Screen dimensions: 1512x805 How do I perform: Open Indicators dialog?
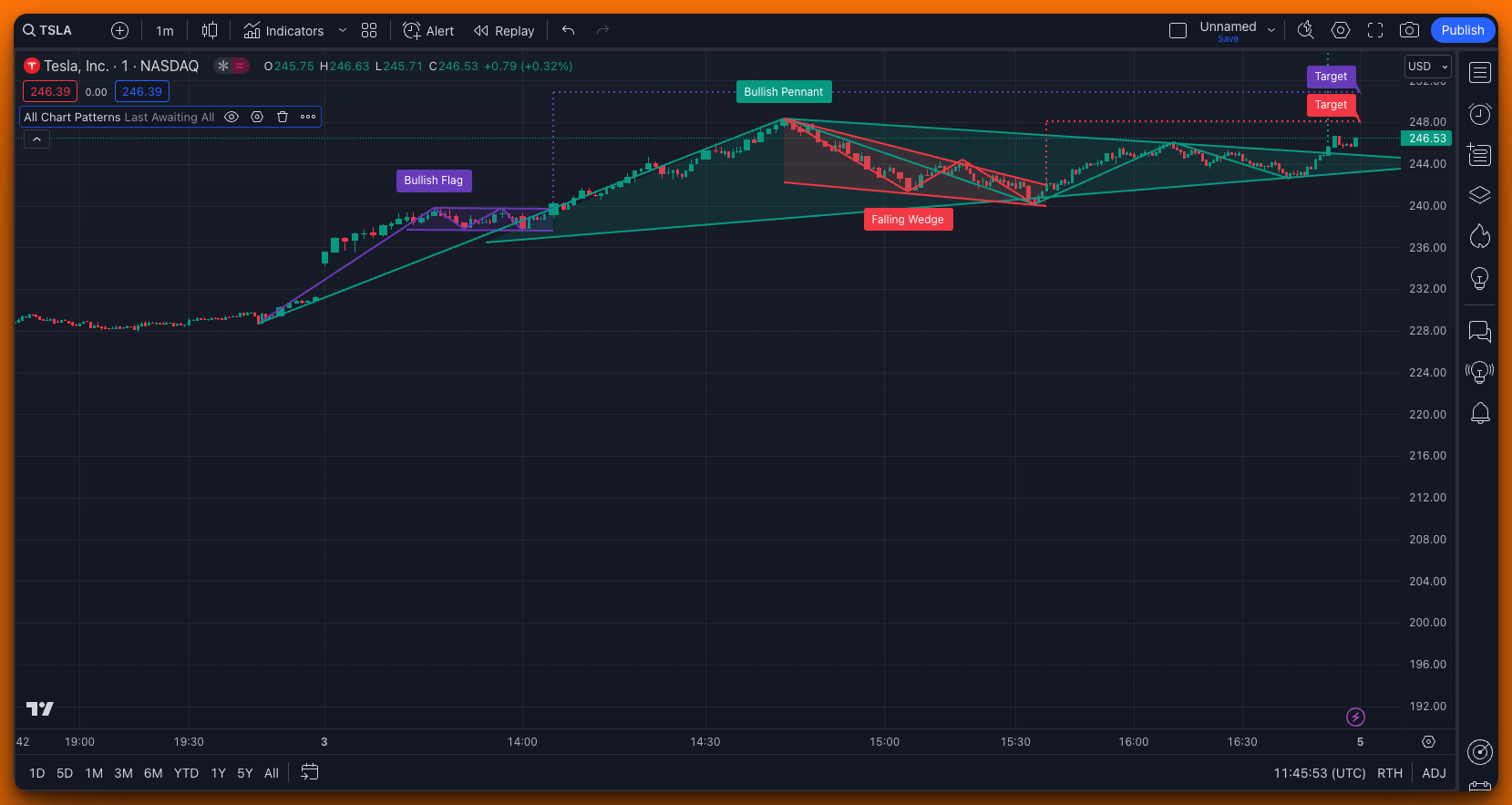(283, 30)
